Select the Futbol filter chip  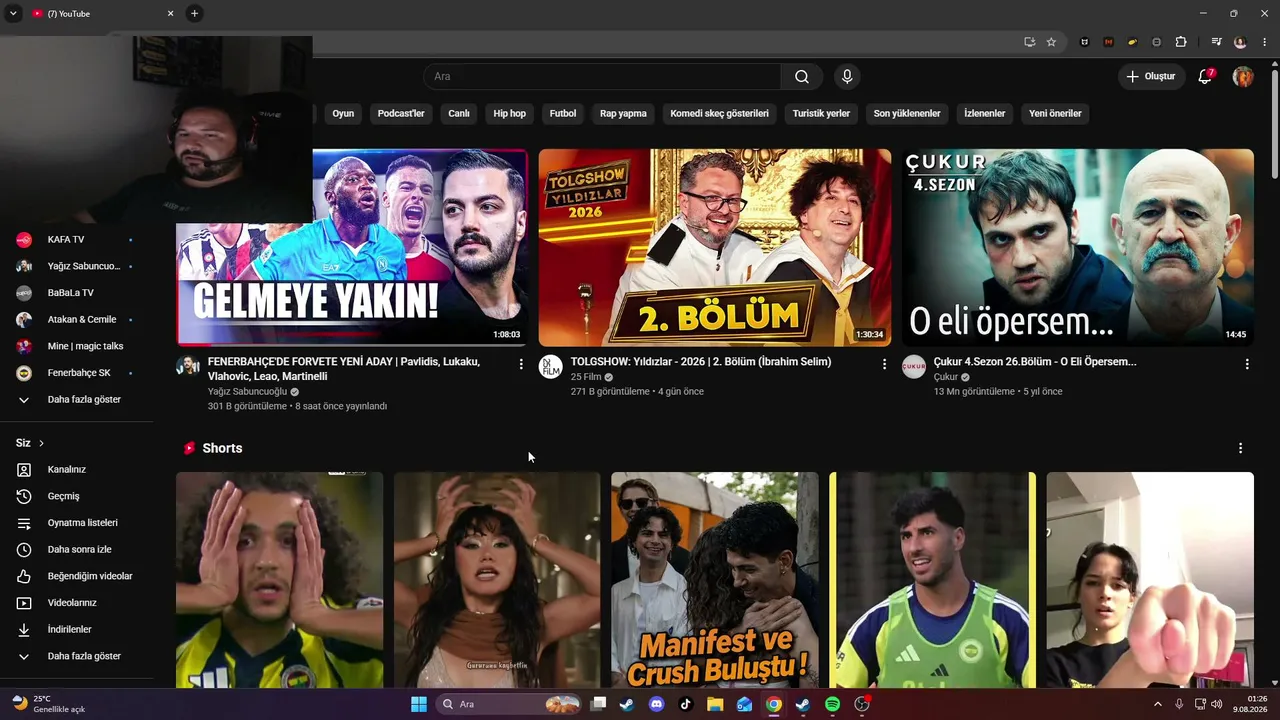(563, 114)
